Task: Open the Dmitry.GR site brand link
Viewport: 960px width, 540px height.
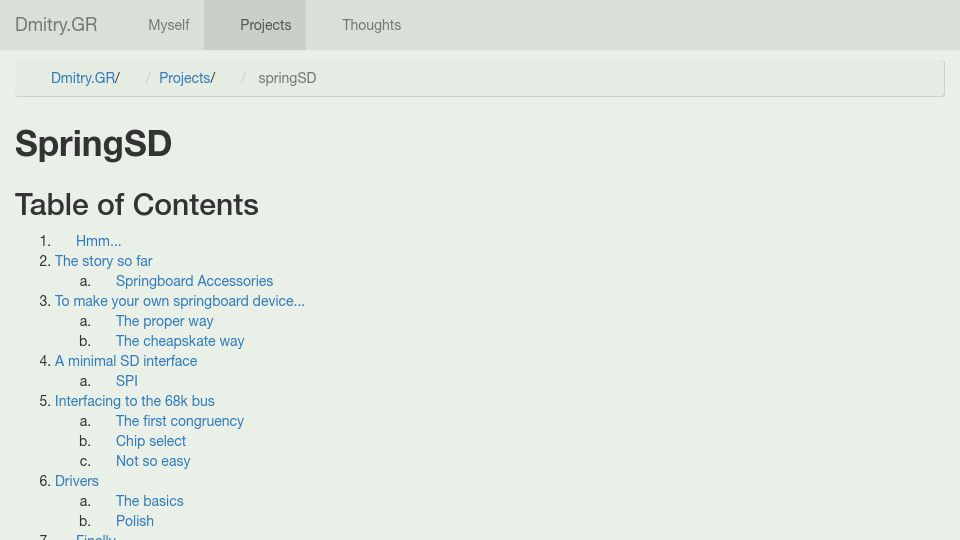Action: coord(56,24)
